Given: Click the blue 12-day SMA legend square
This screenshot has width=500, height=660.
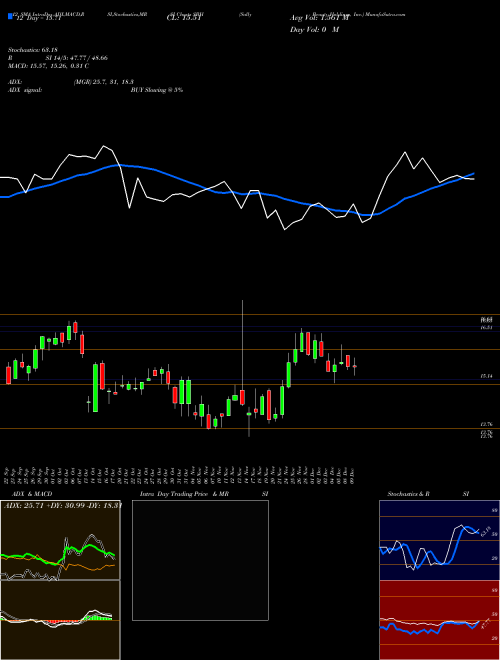Looking at the screenshot, I should (x=10, y=16).
